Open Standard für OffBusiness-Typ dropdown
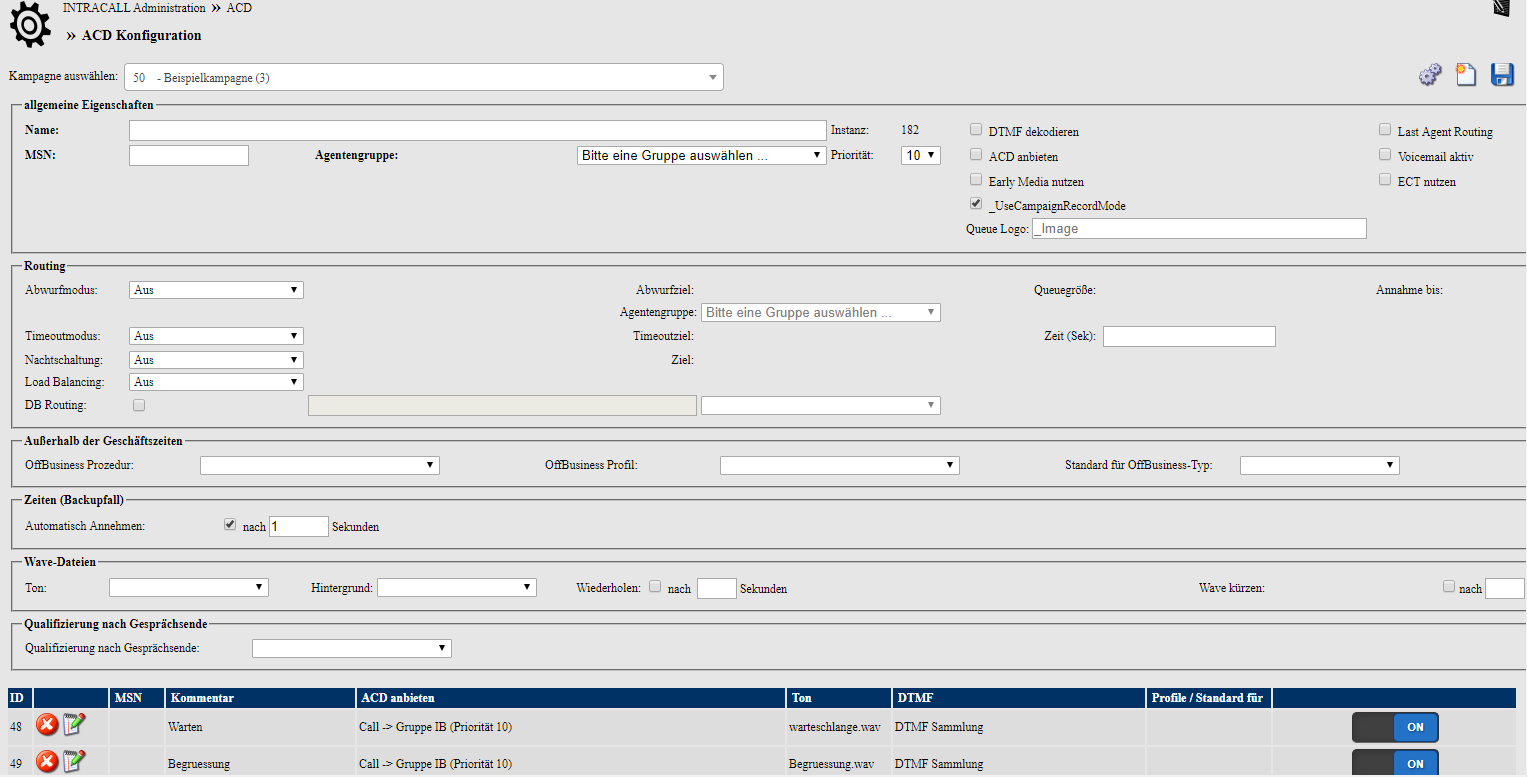1527x777 pixels. 1320,465
